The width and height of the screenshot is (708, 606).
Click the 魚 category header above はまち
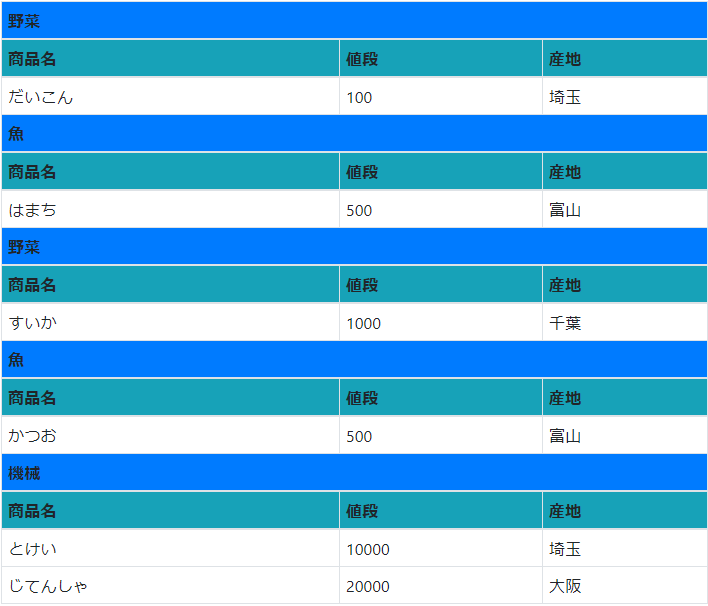(354, 133)
